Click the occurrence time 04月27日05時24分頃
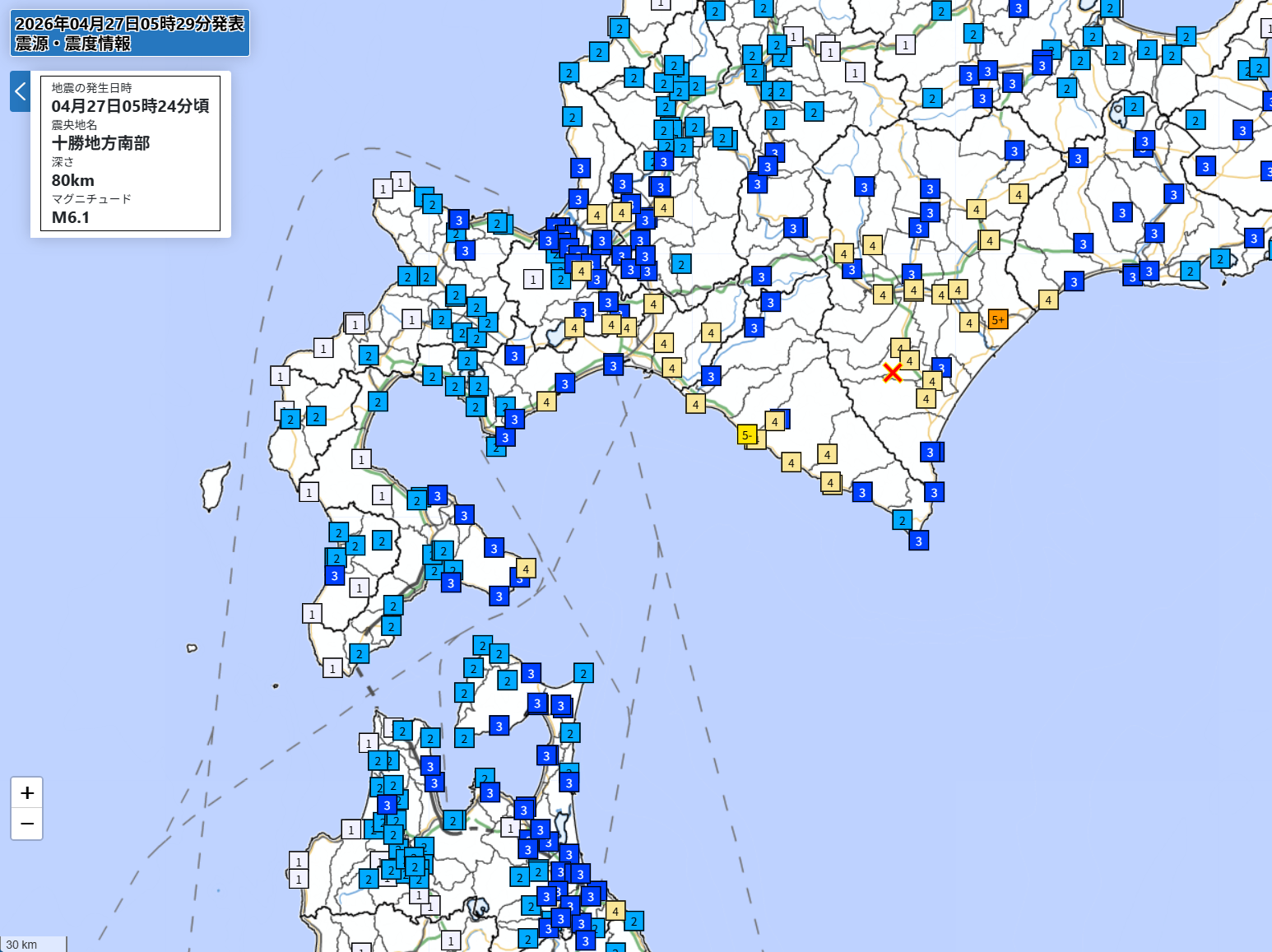This screenshot has width=1272, height=952. coord(130,106)
